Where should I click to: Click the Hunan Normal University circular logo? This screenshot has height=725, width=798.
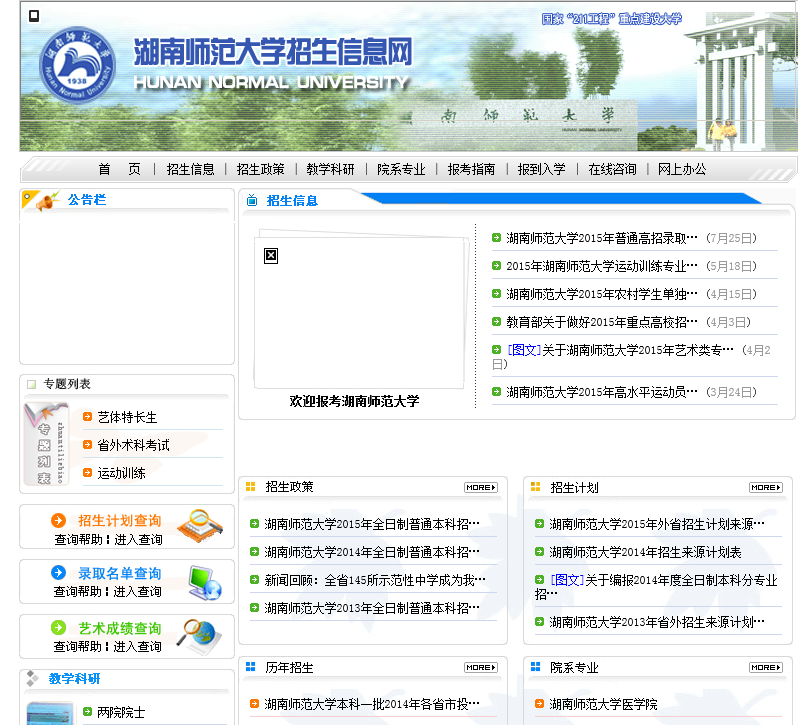(77, 65)
